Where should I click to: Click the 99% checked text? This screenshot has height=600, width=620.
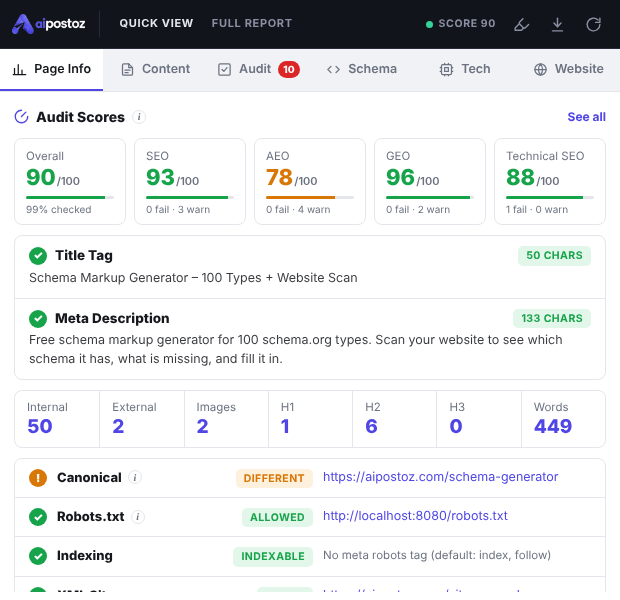click(x=59, y=210)
